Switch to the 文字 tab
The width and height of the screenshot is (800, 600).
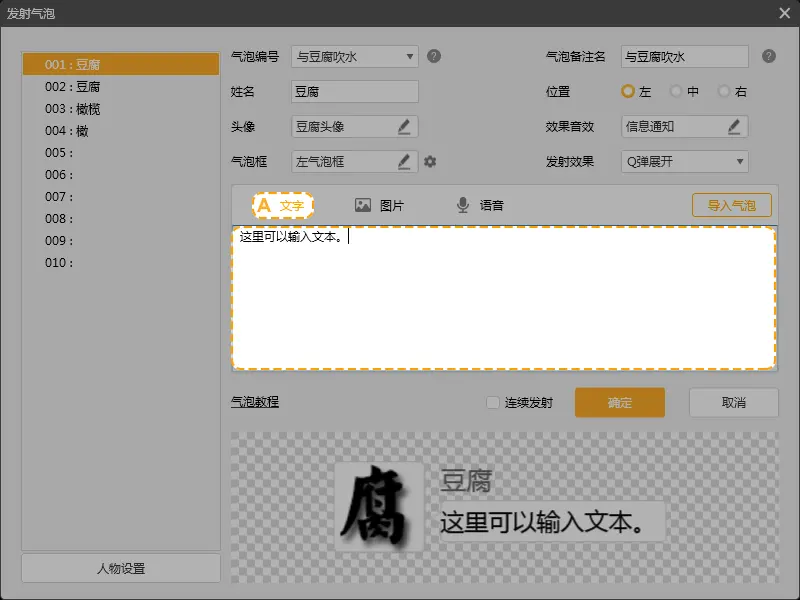[x=282, y=205]
